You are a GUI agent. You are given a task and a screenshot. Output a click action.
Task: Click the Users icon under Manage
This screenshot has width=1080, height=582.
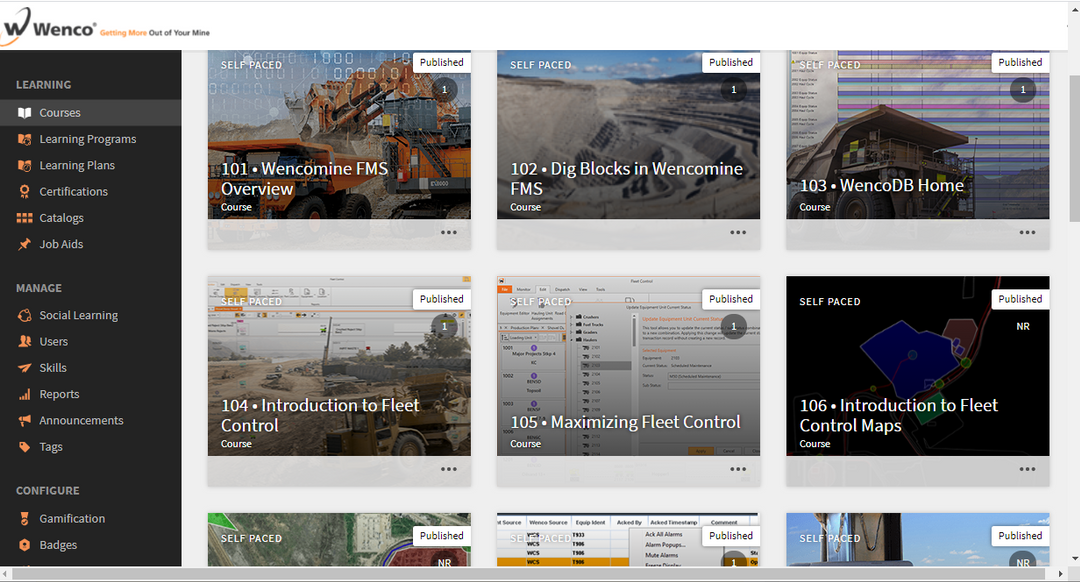tap(24, 341)
